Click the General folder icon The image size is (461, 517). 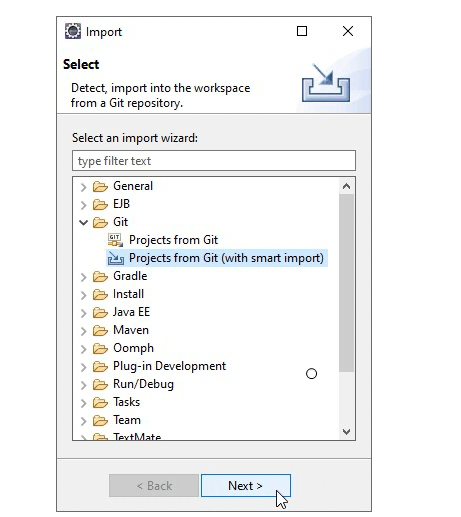point(100,186)
